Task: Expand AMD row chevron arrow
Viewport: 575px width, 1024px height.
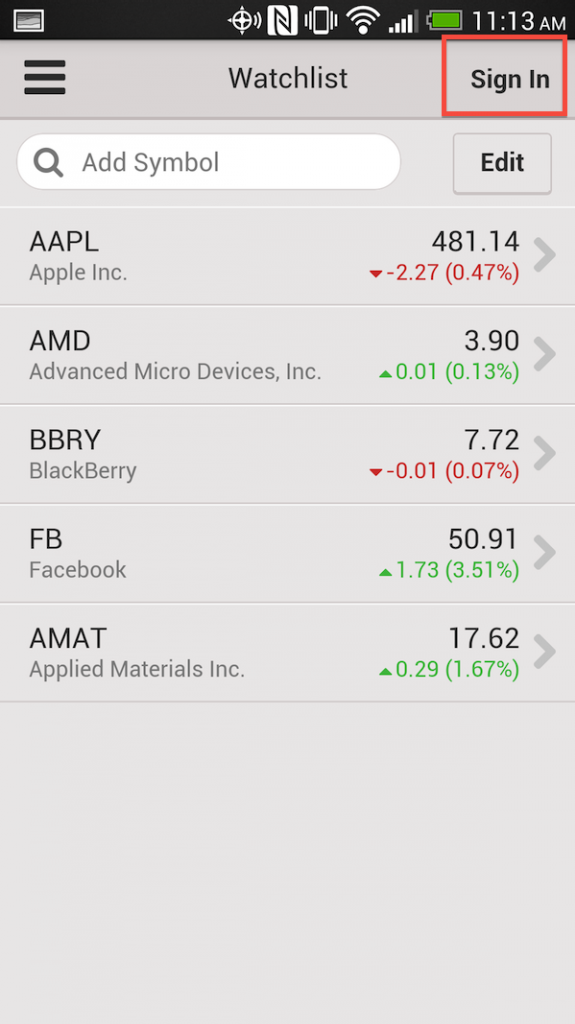Action: coord(544,354)
